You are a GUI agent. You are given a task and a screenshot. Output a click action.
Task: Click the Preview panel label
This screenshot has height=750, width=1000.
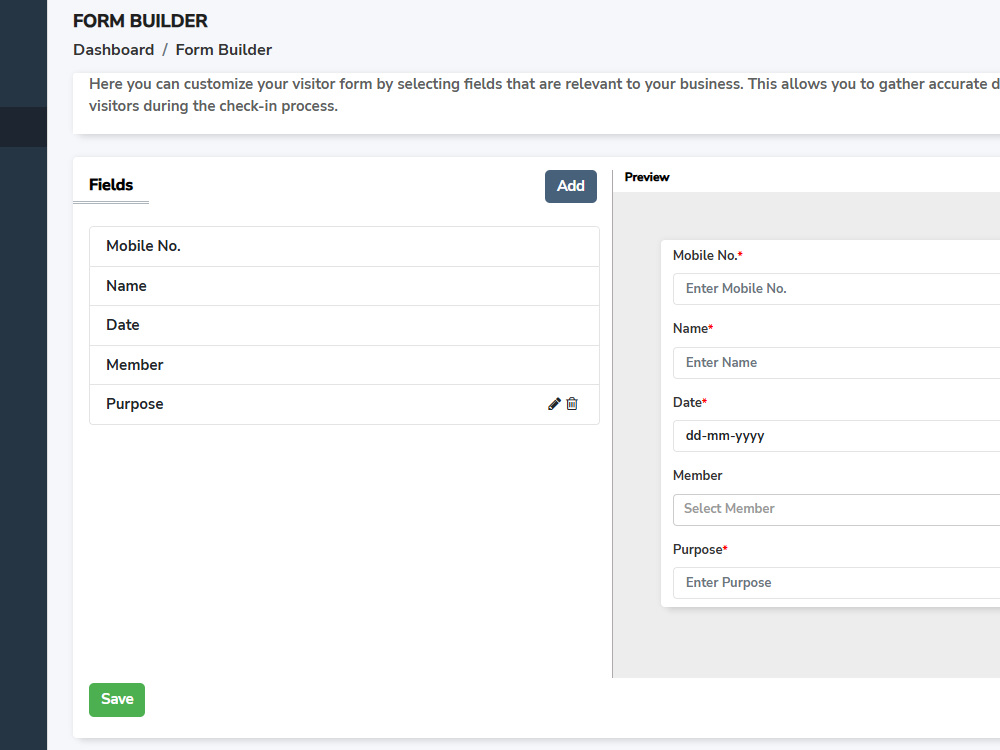[x=647, y=177]
